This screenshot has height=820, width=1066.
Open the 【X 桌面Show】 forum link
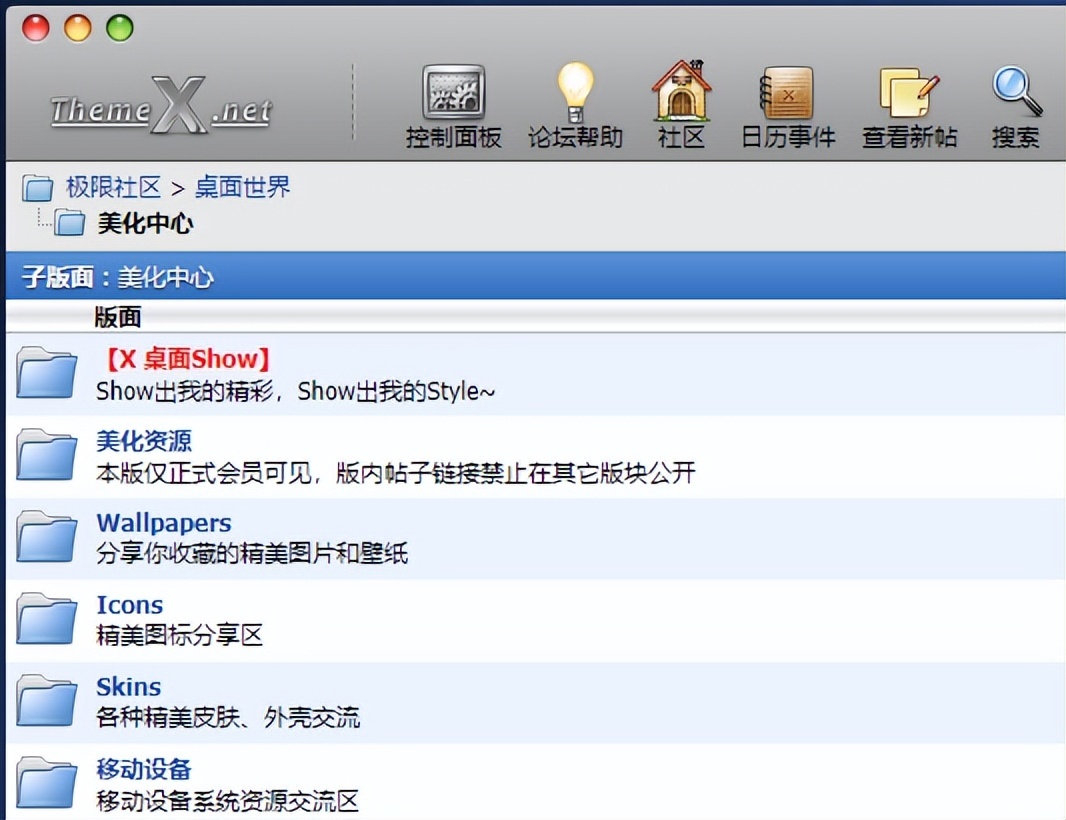coord(186,359)
